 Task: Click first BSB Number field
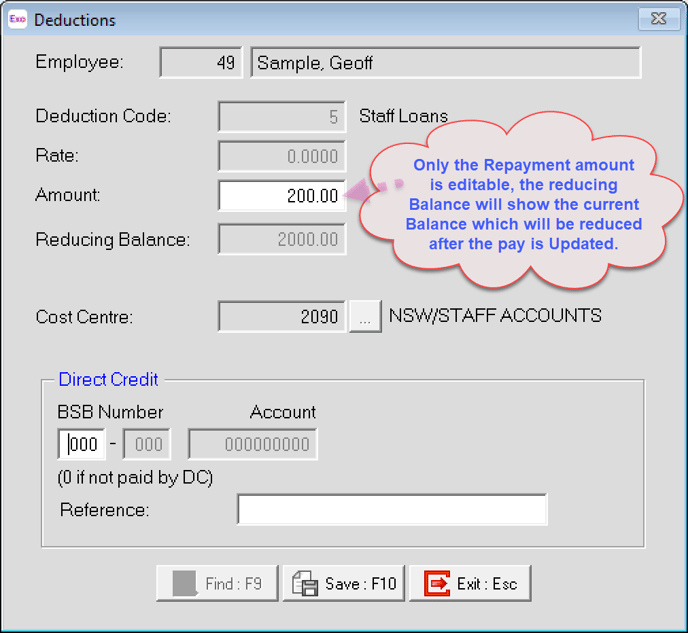[x=82, y=444]
